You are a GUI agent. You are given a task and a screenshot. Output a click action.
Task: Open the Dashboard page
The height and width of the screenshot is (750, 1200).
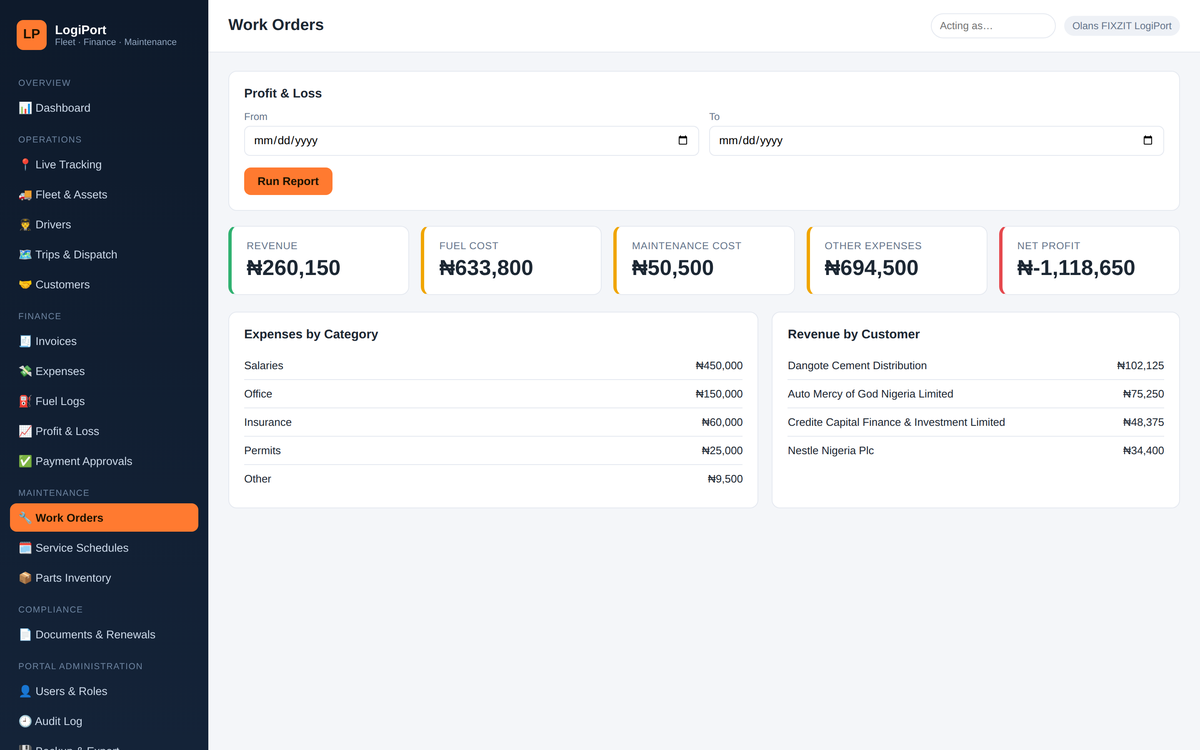tap(104, 108)
